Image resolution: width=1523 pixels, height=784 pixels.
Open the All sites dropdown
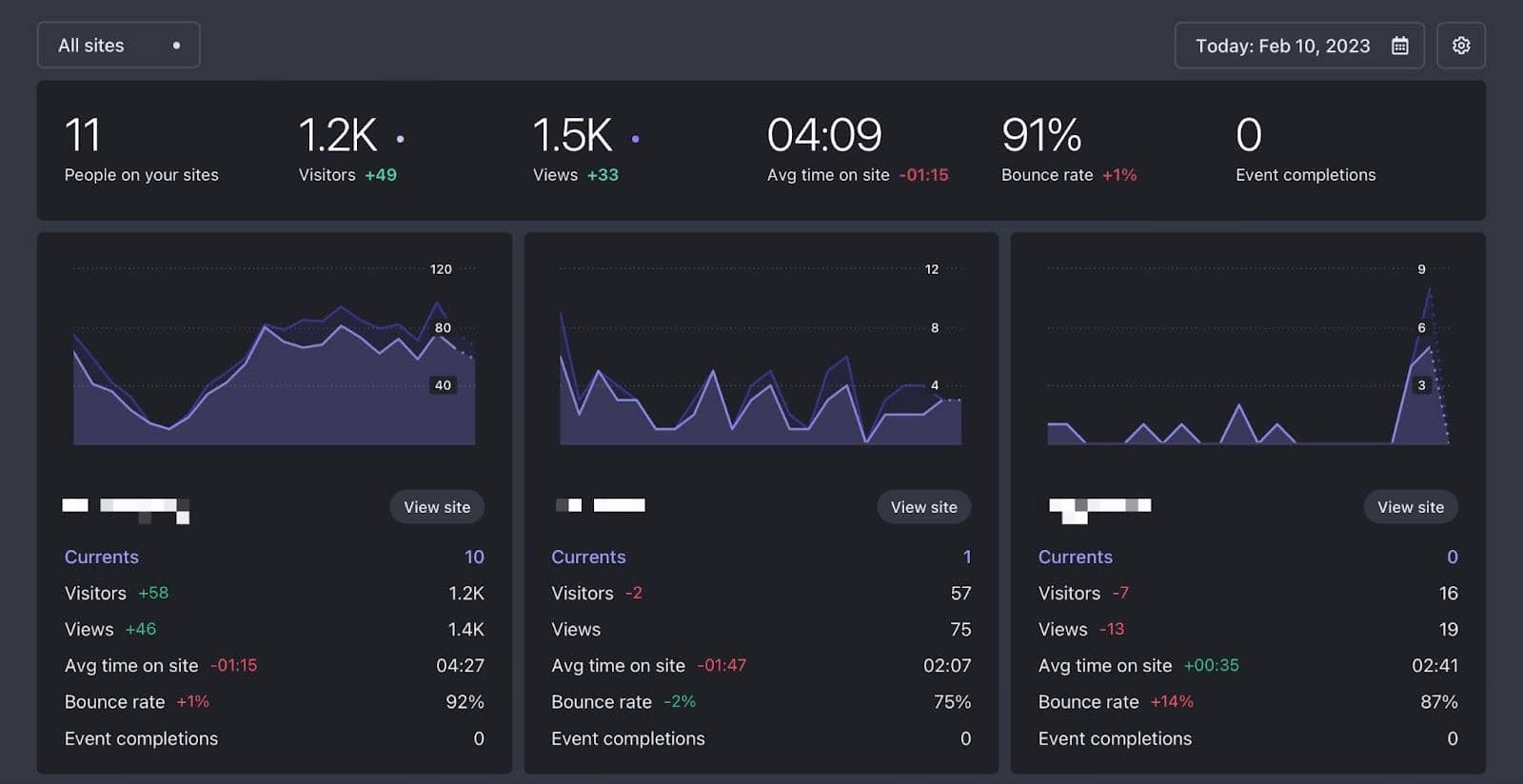pos(118,46)
